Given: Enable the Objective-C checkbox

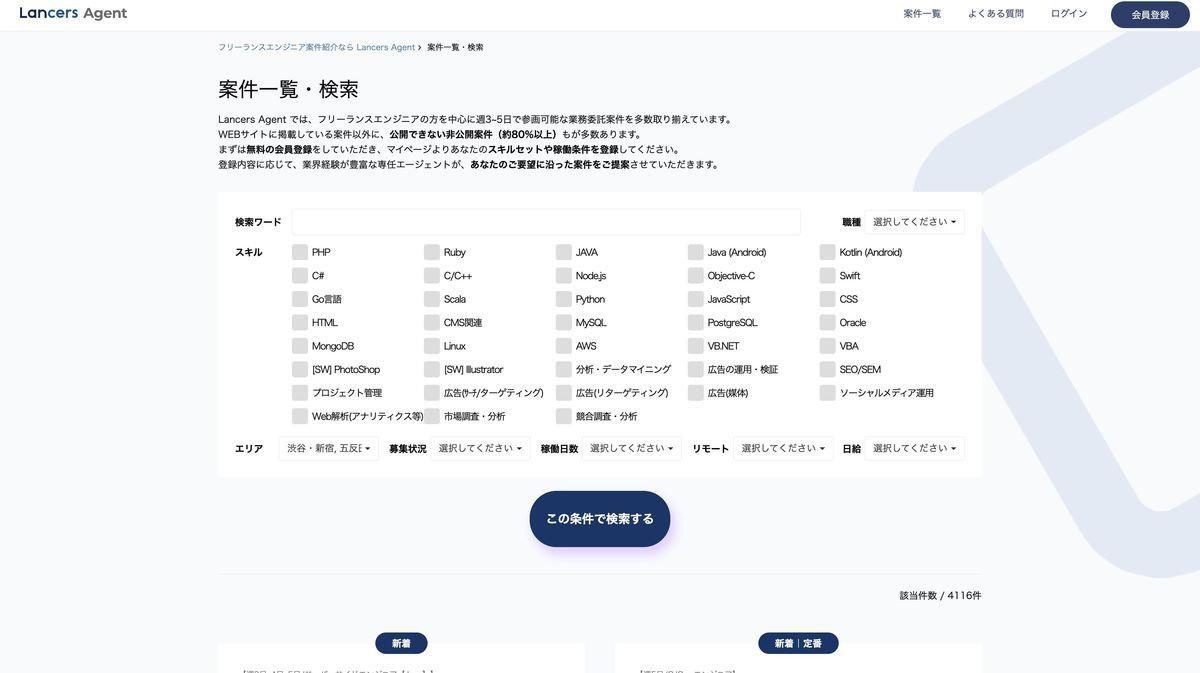Looking at the screenshot, I should pos(696,276).
